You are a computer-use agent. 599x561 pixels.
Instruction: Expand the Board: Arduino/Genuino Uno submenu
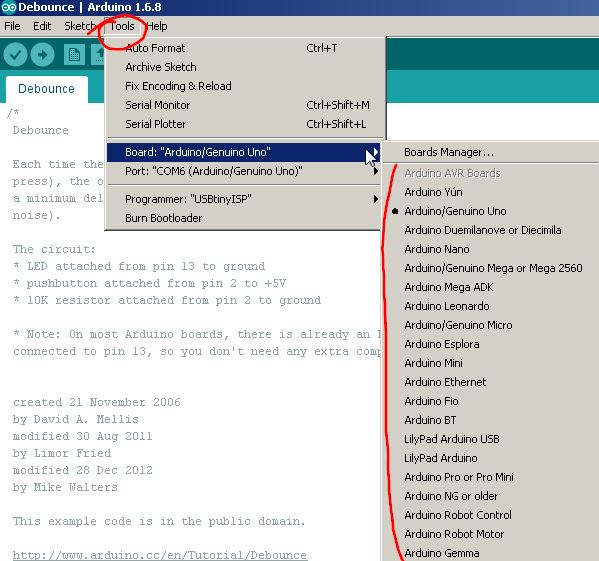click(244, 152)
